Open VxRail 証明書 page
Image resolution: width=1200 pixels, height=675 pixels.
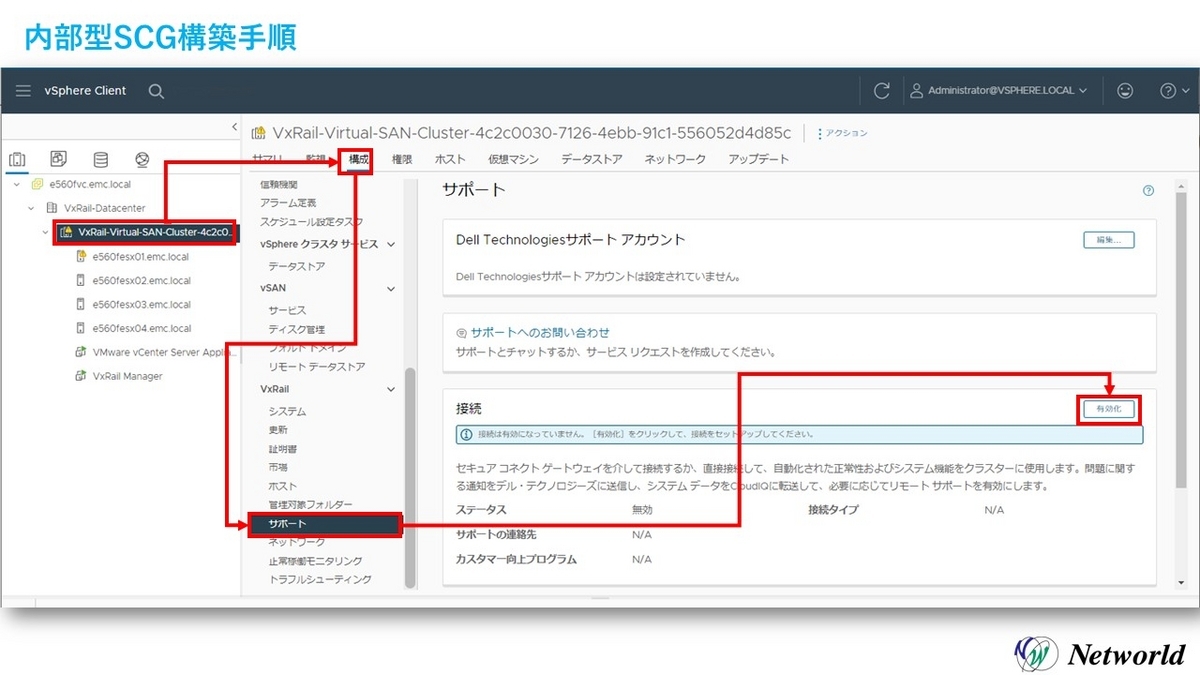[x=282, y=449]
